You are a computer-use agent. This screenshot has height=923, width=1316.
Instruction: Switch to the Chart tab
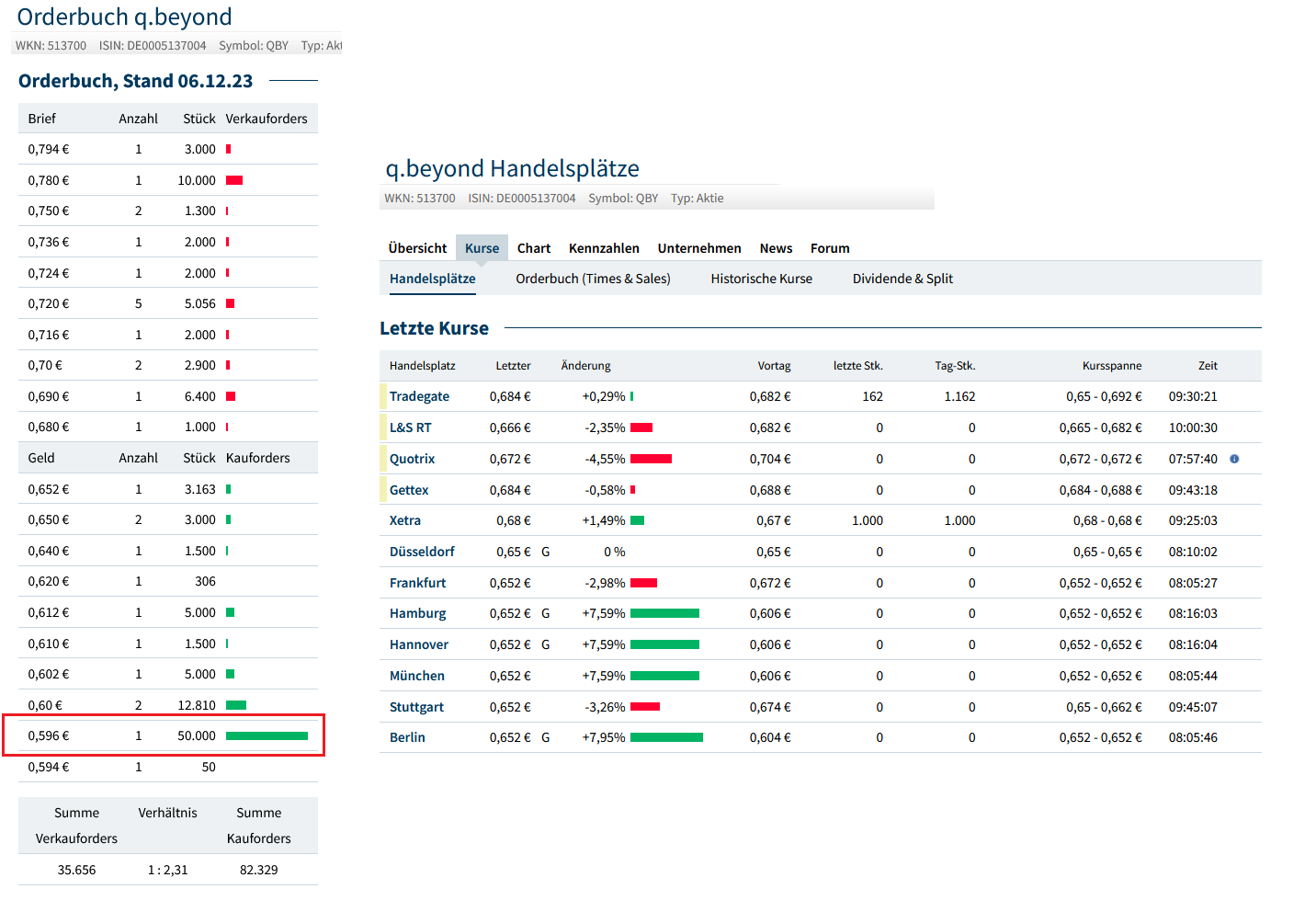[534, 248]
